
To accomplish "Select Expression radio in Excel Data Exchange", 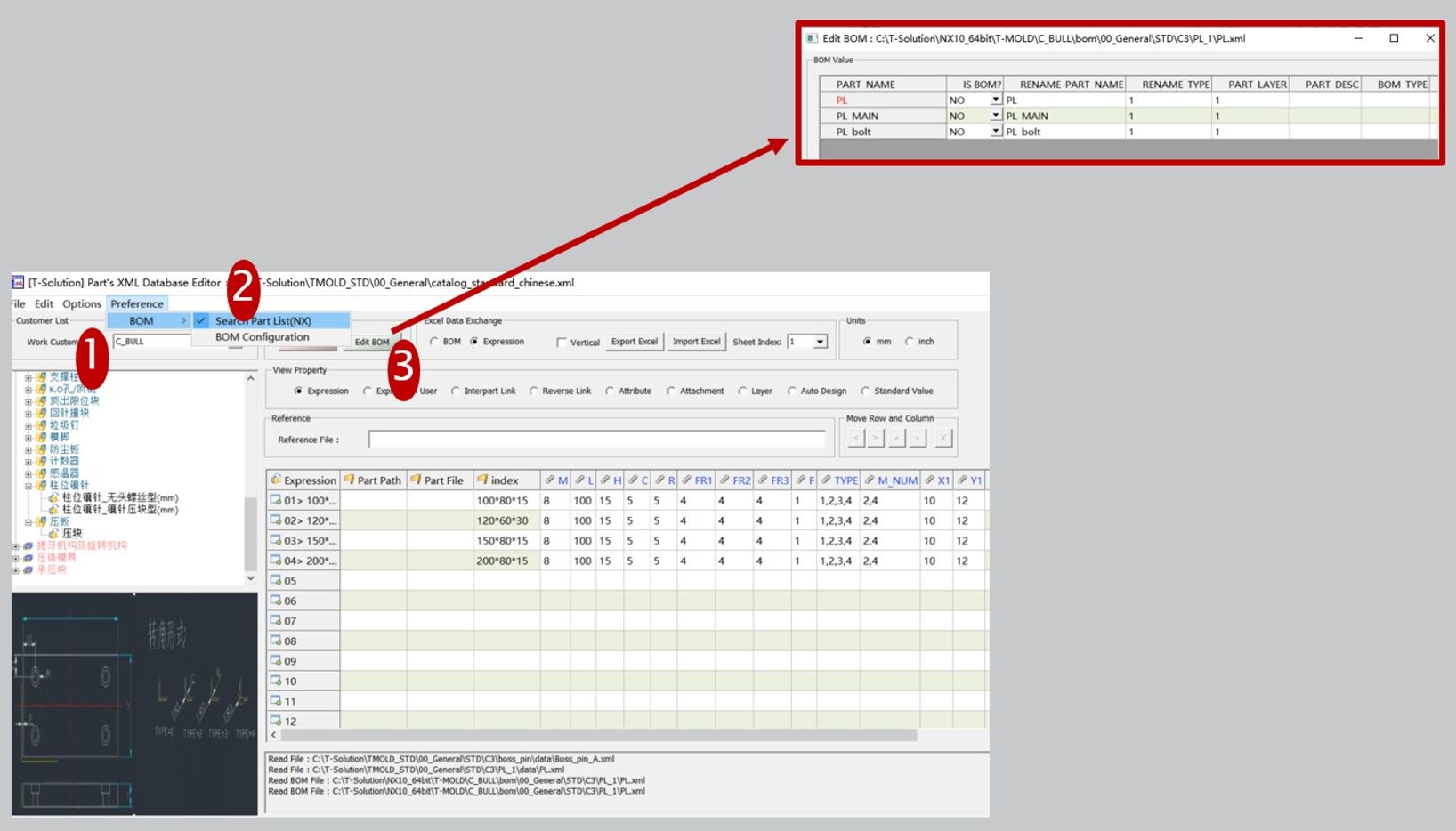I will [474, 342].
